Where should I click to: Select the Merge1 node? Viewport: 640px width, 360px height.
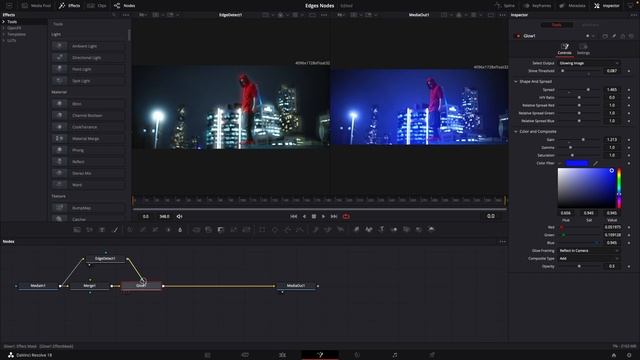click(89, 286)
